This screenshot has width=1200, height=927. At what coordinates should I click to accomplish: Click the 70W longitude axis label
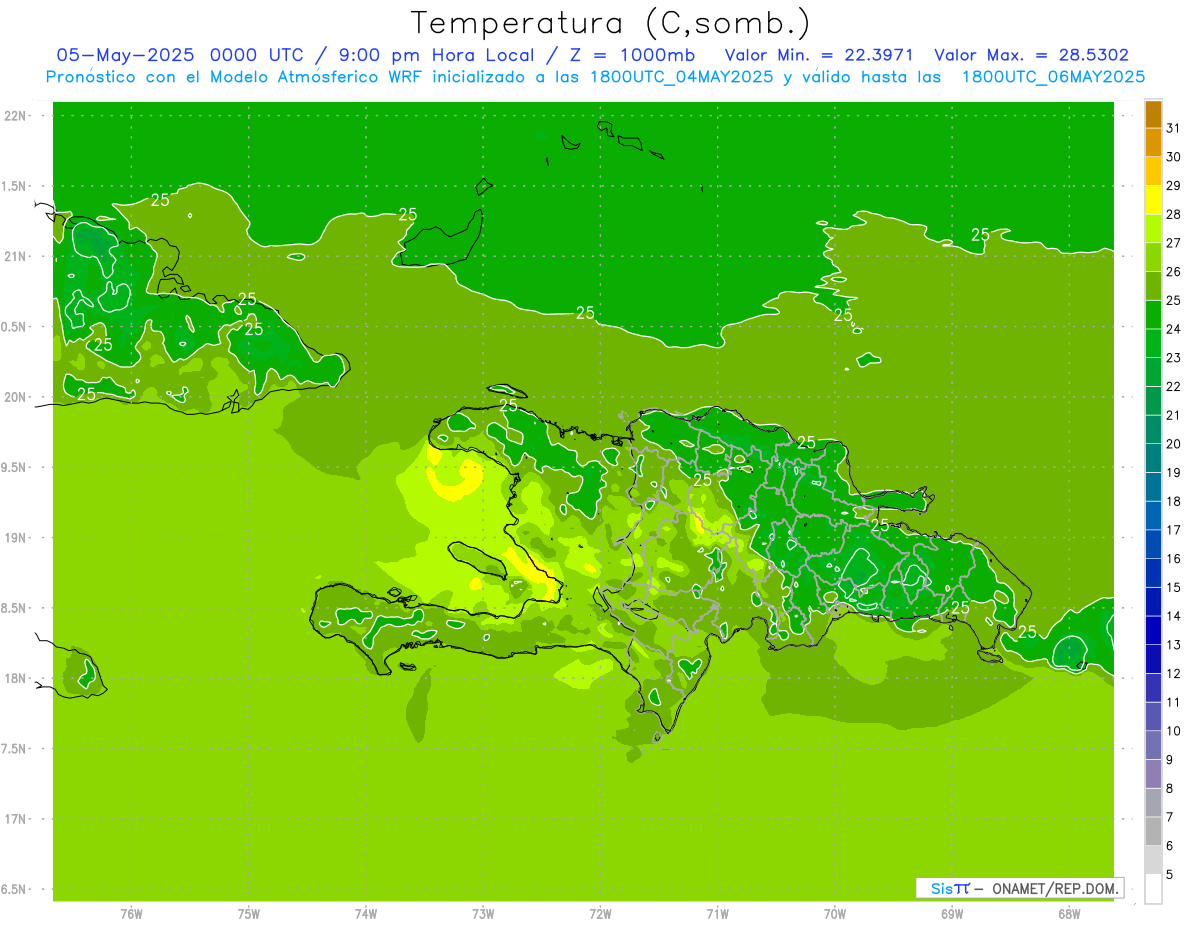835,913
